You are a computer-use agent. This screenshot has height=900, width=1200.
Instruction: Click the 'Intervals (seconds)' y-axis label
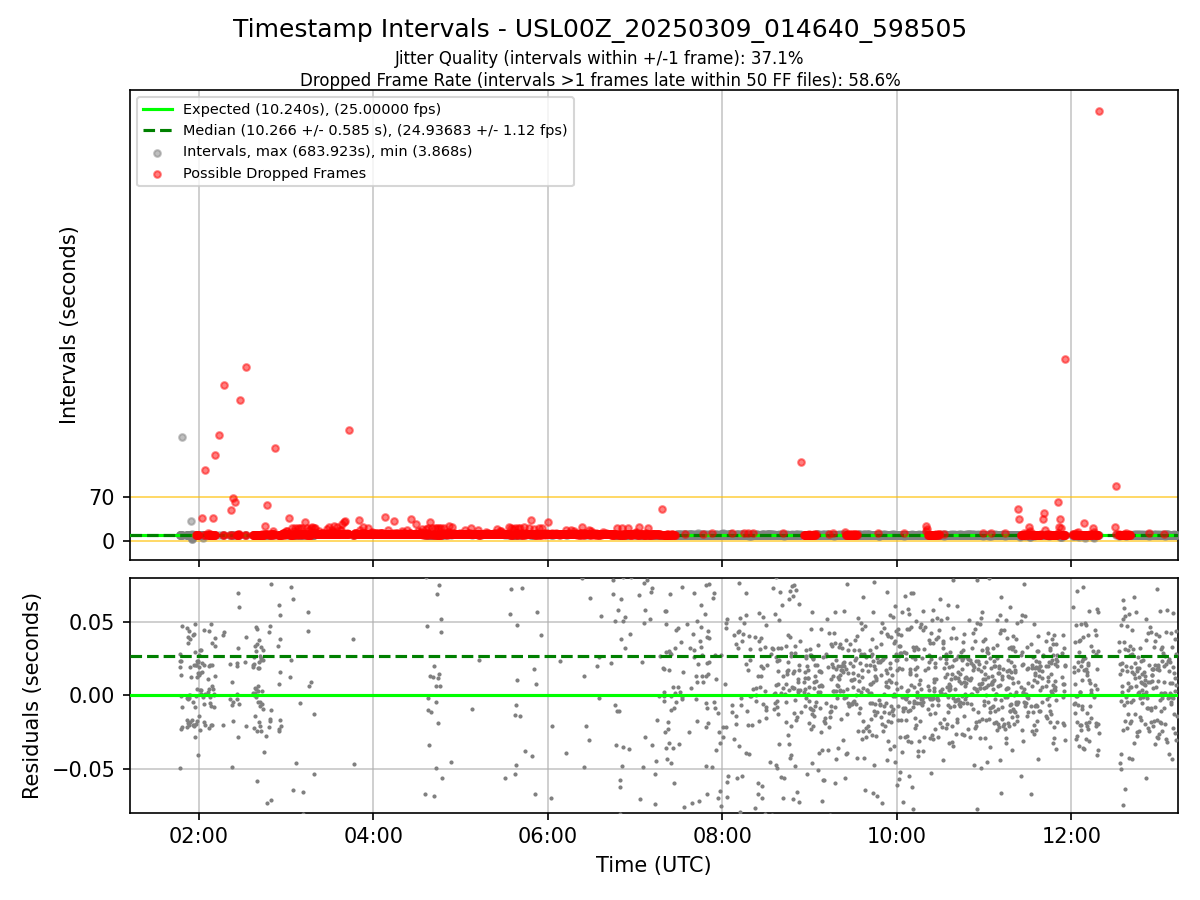[69, 325]
